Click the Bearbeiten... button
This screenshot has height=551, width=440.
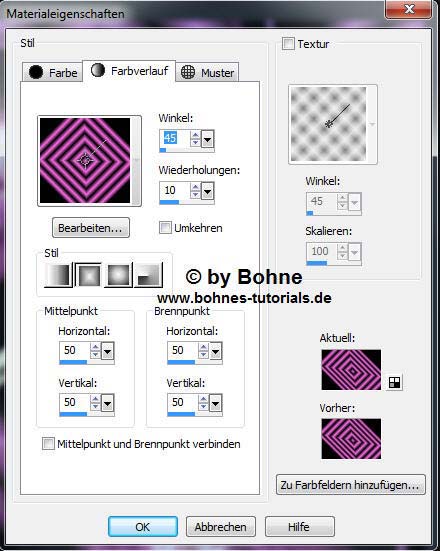(x=91, y=228)
